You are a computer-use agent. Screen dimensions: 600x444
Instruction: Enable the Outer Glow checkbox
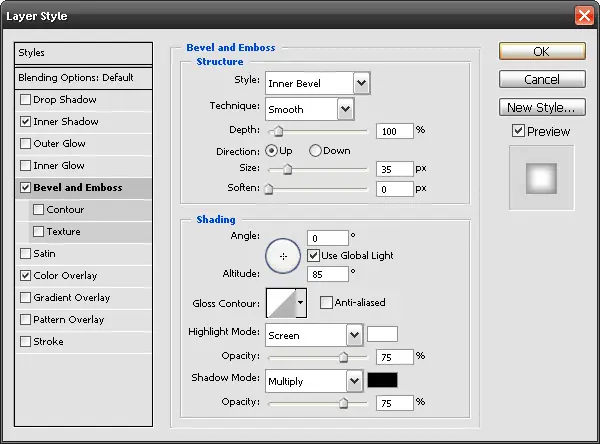click(25, 144)
